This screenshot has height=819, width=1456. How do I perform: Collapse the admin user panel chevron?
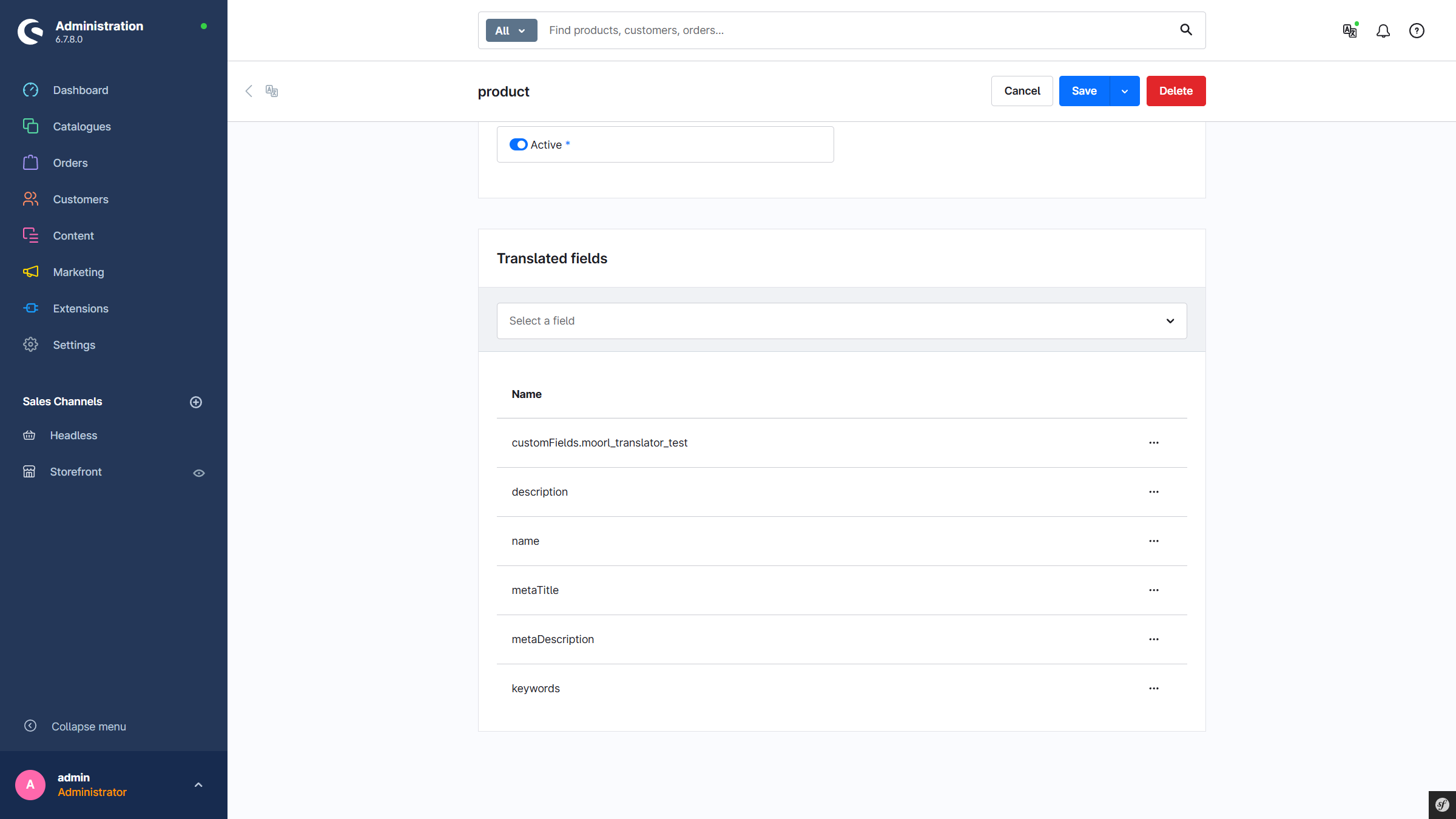click(x=198, y=784)
